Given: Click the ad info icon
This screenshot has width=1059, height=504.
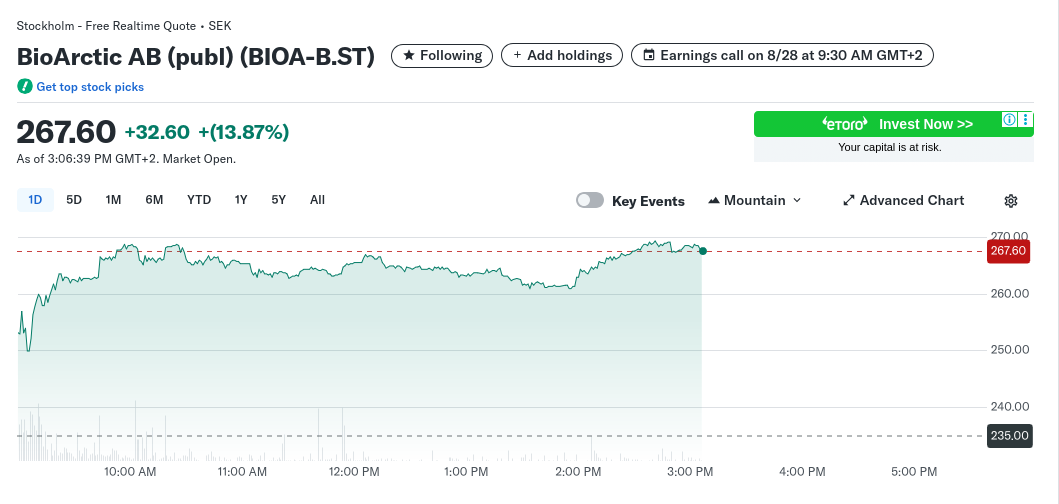Looking at the screenshot, I should (1010, 120).
